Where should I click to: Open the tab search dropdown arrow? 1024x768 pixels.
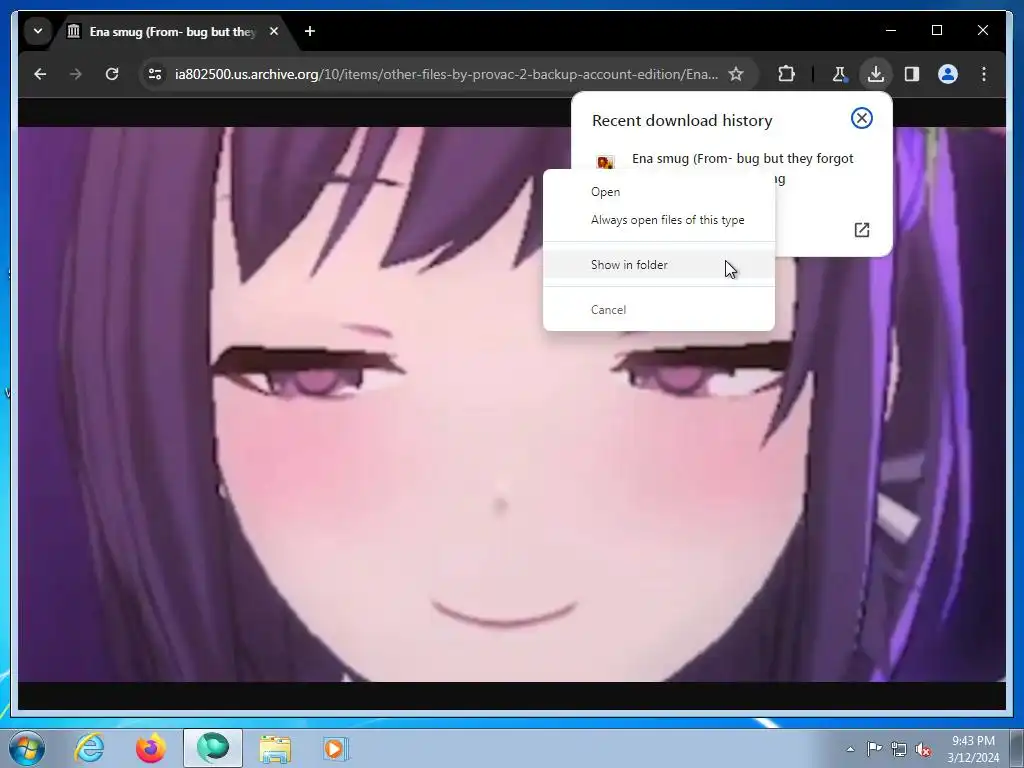pos(38,31)
